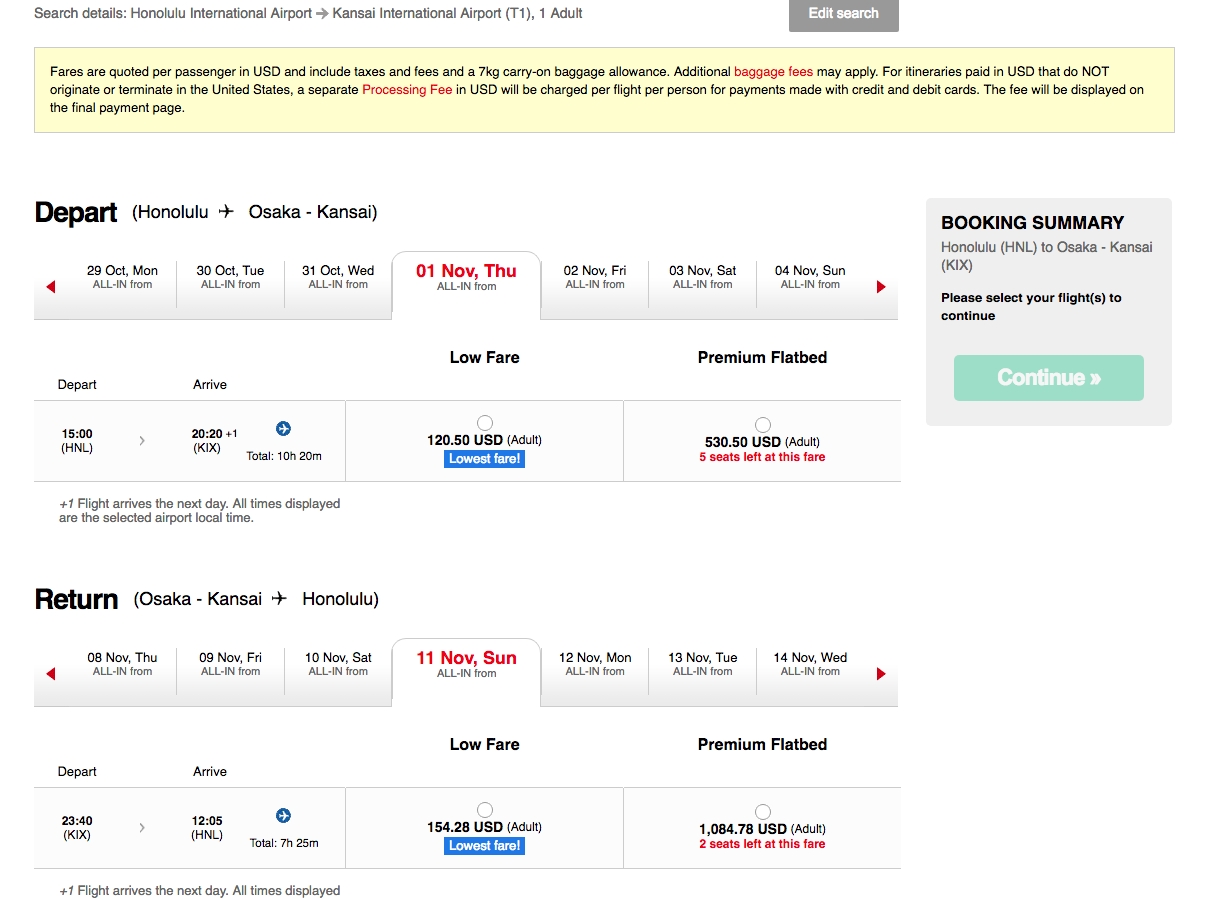Click the Lowest fare! badge on depart flight

point(484,458)
